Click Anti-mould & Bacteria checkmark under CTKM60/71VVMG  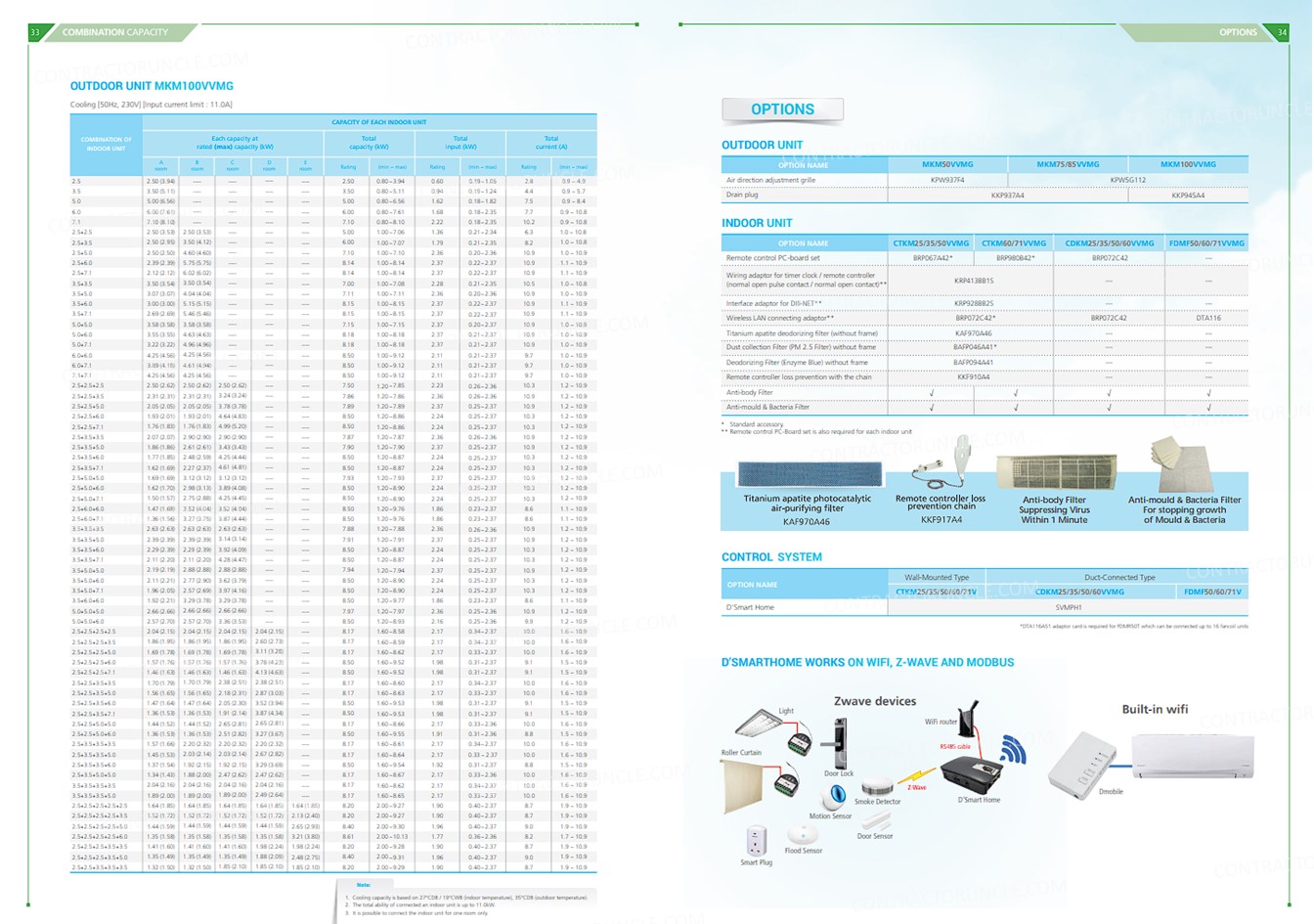pyautogui.click(x=1016, y=407)
